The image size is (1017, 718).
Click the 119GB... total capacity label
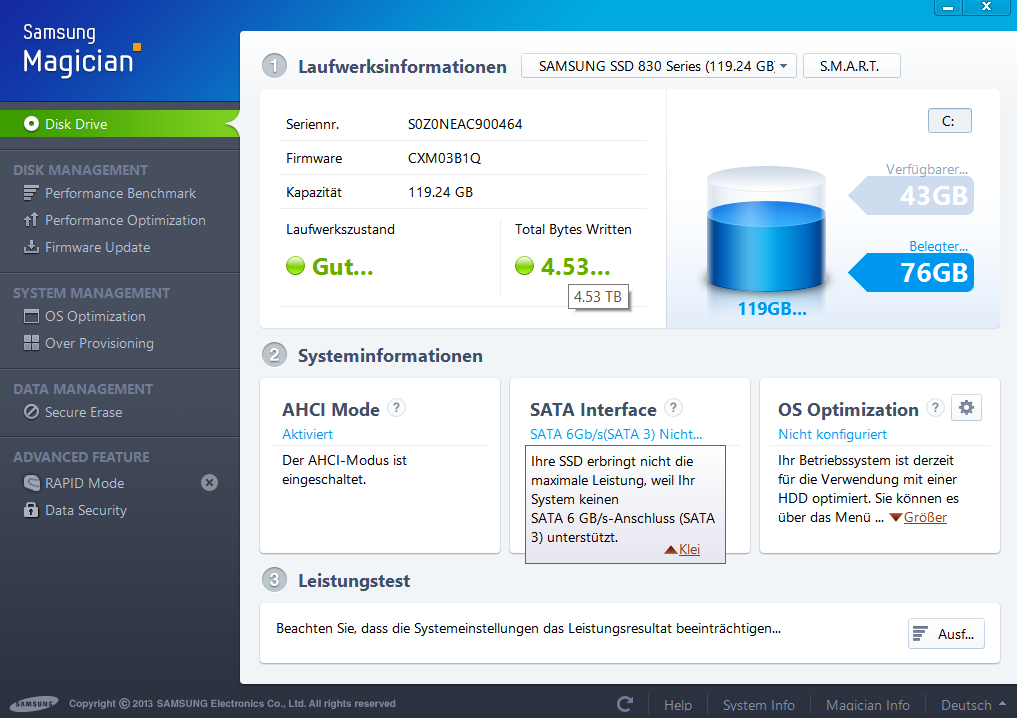[x=772, y=309]
